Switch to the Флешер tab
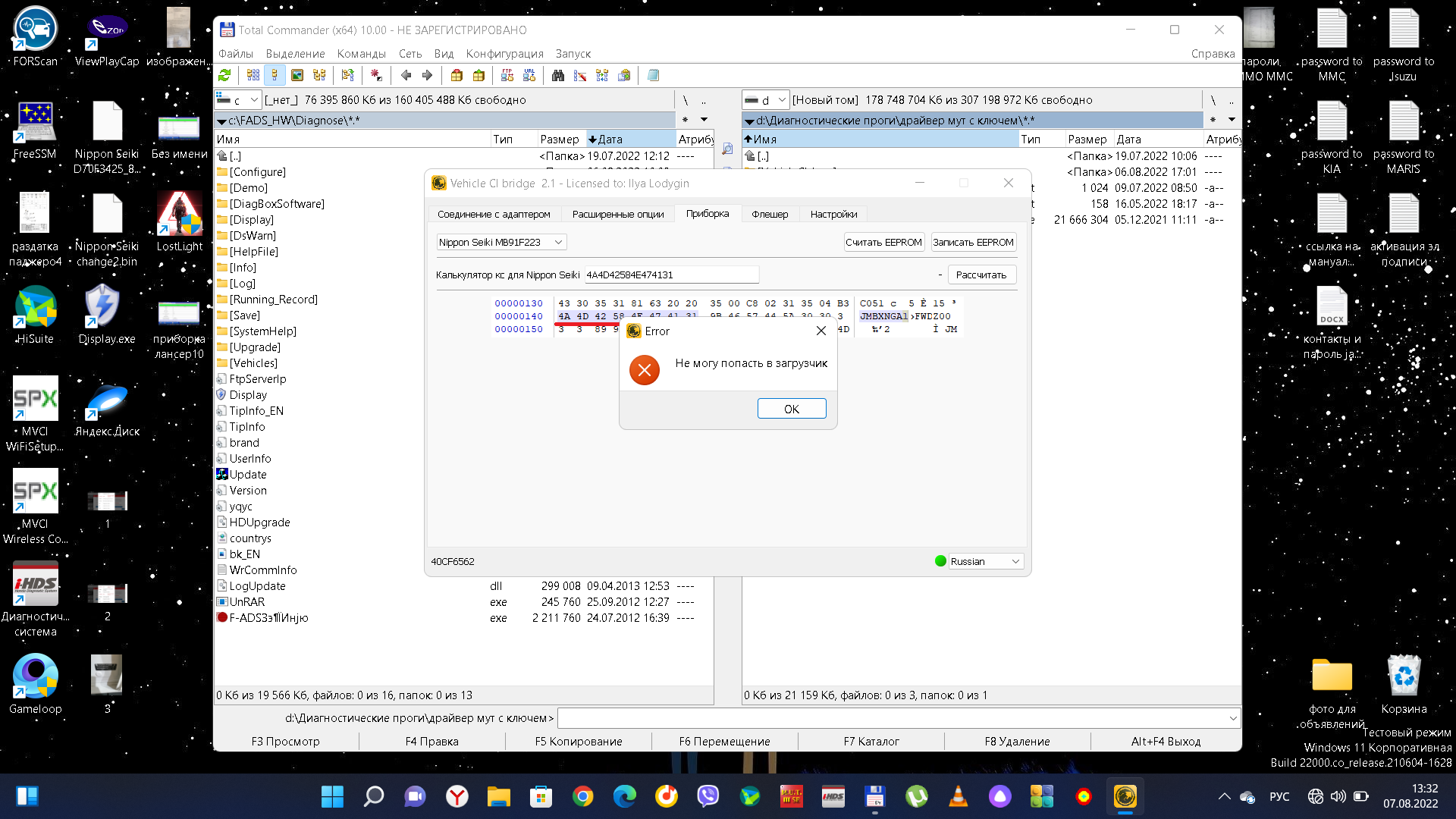The width and height of the screenshot is (1456, 819). (769, 215)
